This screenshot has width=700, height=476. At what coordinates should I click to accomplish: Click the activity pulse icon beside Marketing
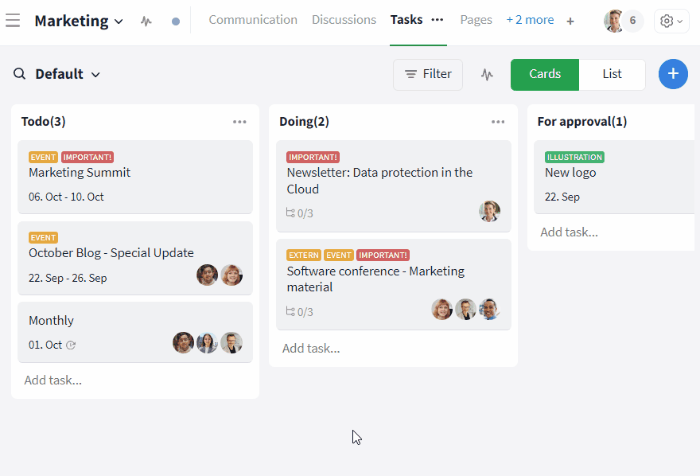pyautogui.click(x=146, y=20)
